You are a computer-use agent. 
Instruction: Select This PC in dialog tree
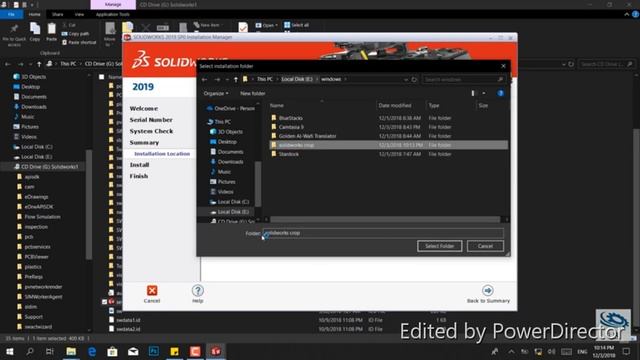coord(219,122)
